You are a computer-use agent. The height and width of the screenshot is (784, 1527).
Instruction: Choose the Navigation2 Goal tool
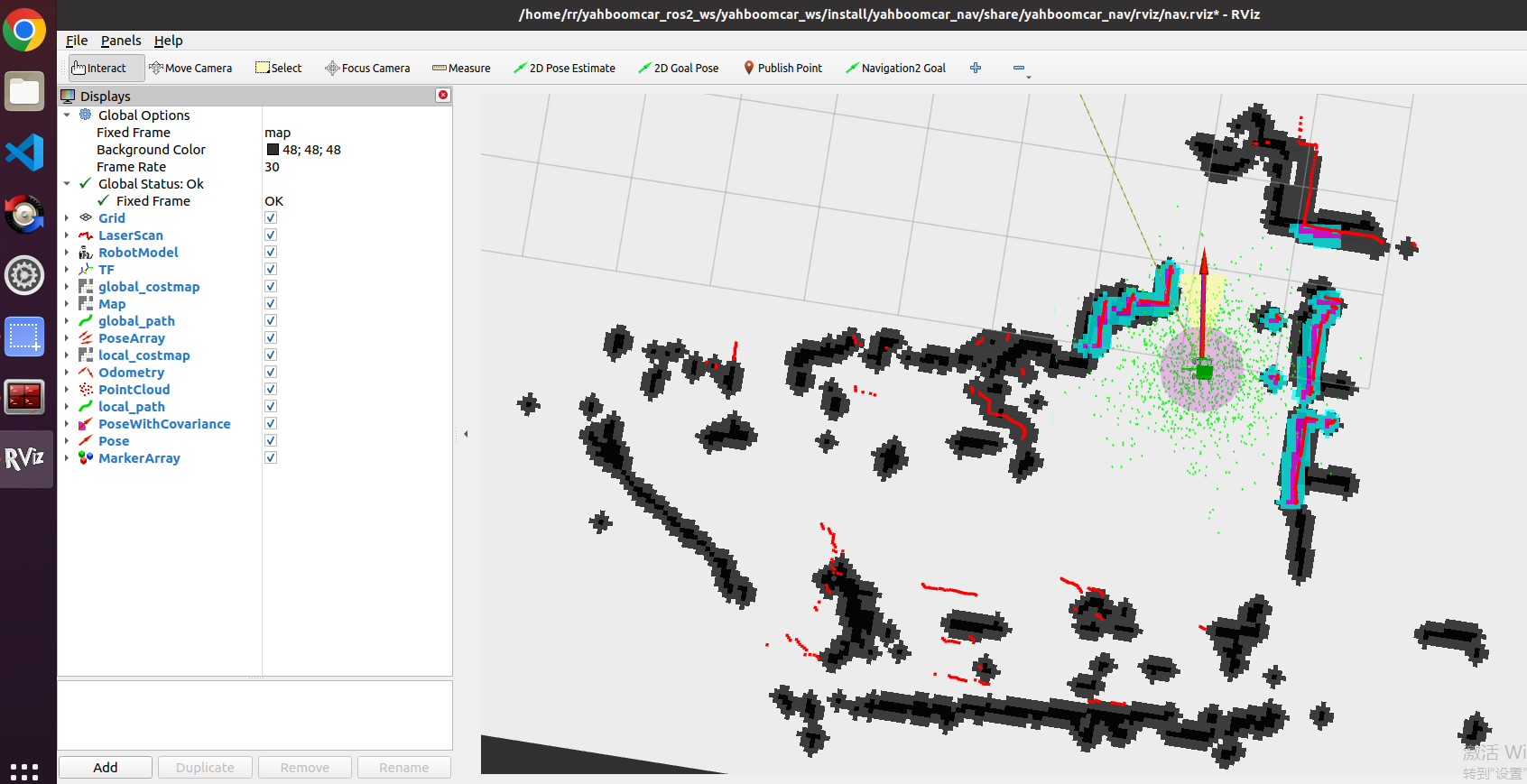(895, 68)
